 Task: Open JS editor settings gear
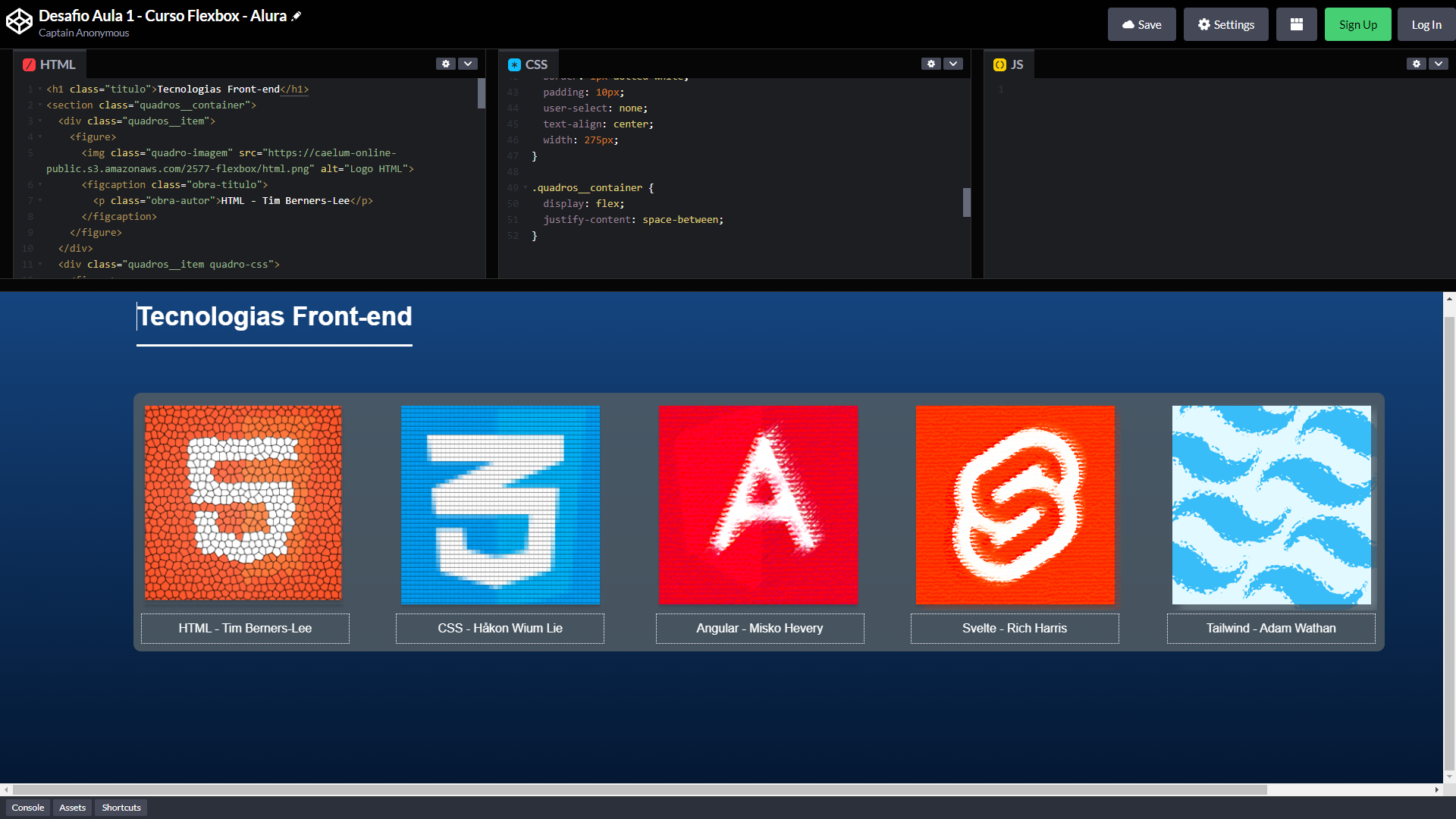coord(1417,64)
